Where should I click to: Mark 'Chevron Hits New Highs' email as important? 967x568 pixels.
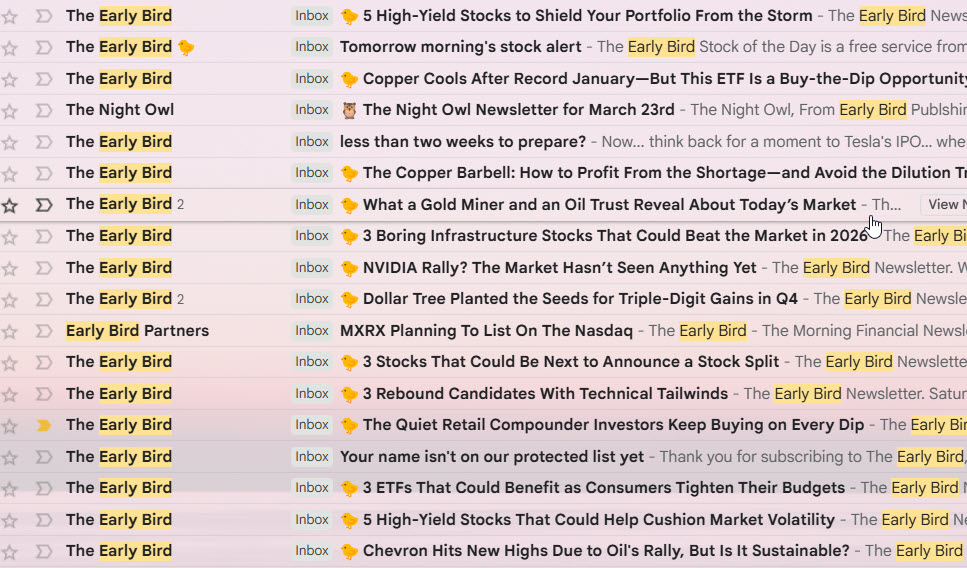pyautogui.click(x=43, y=551)
